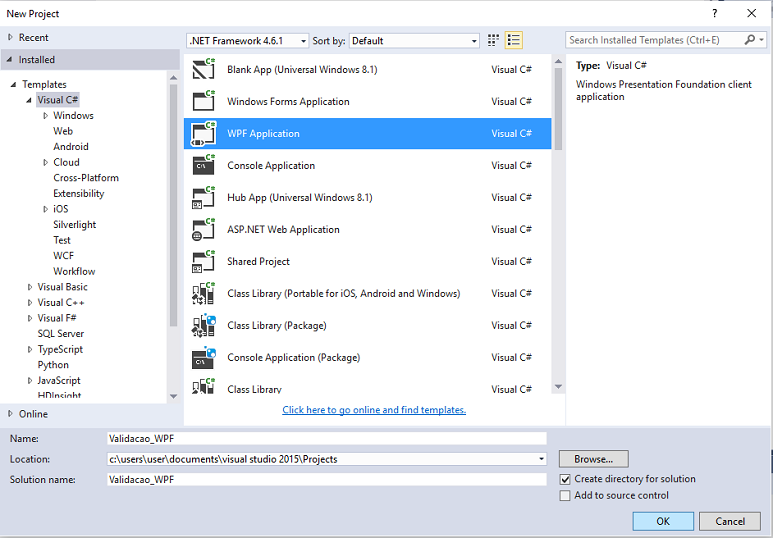The height and width of the screenshot is (538, 773).
Task: Click the Search Installed Templates box
Action: coord(654,40)
